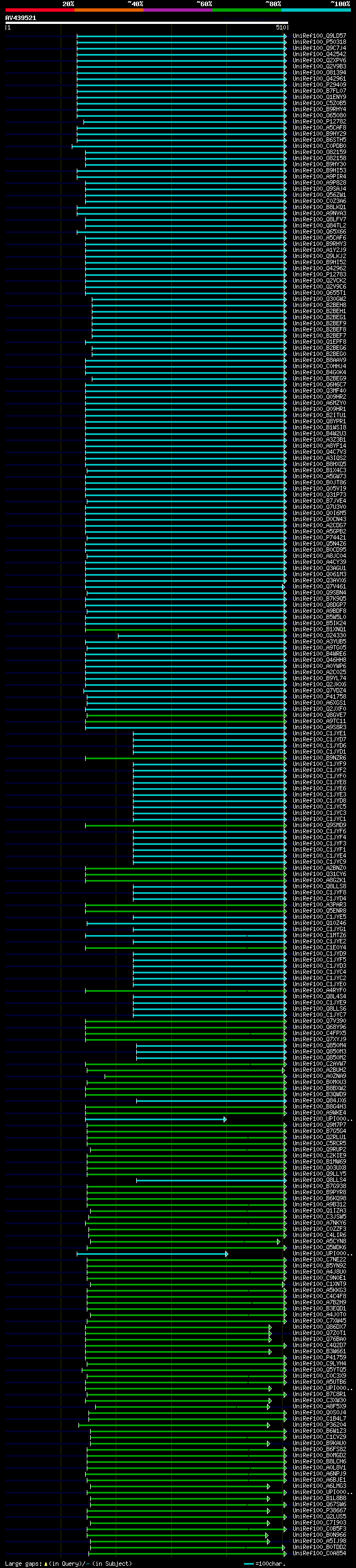
Task: Click on UniRef100_P12783
Action: pos(319,275)
